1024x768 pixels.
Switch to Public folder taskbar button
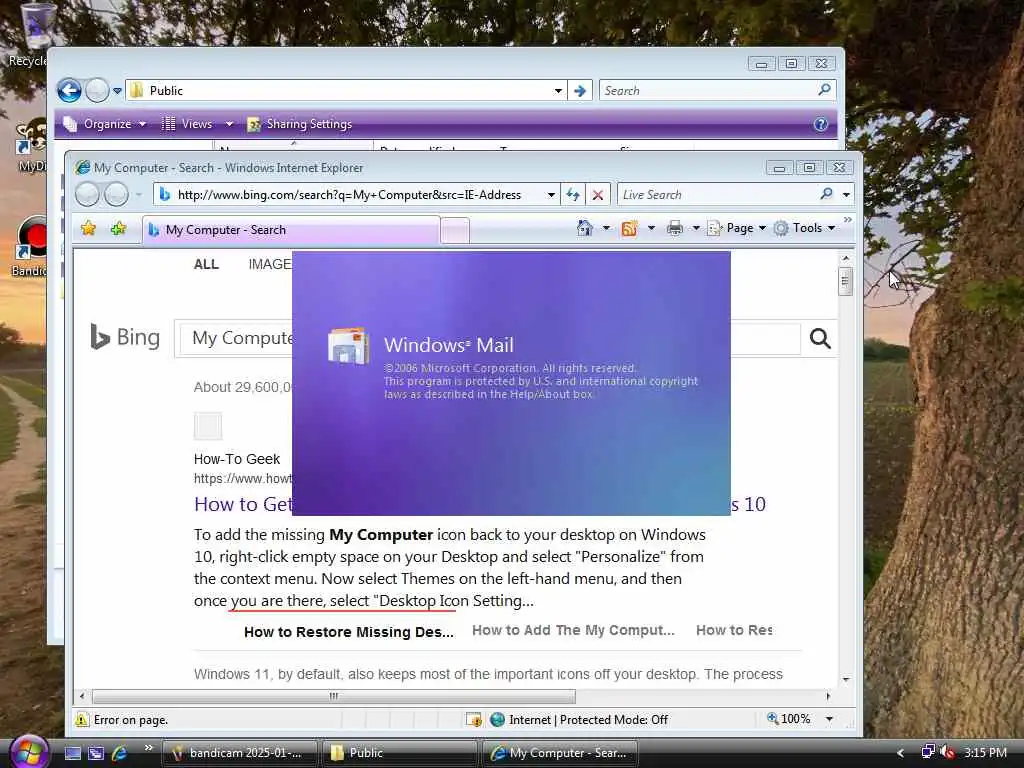pyautogui.click(x=398, y=753)
